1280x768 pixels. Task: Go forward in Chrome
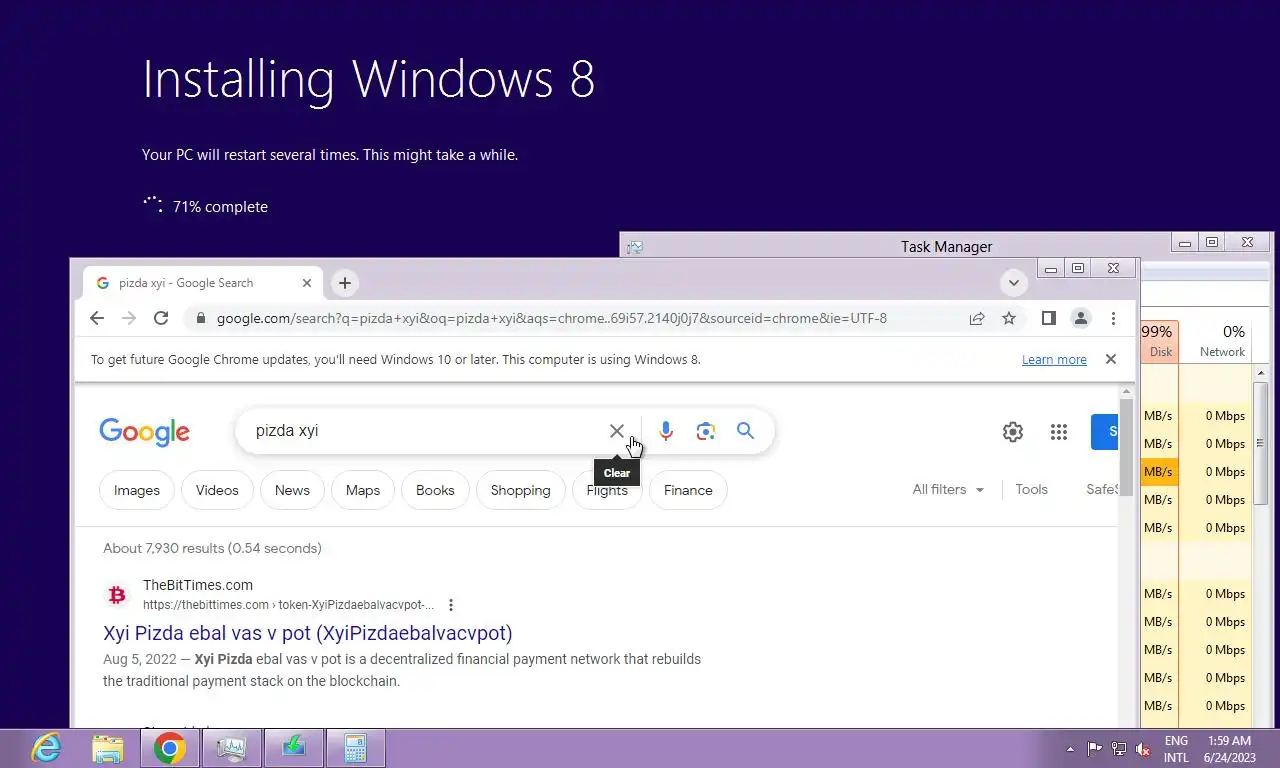[129, 318]
